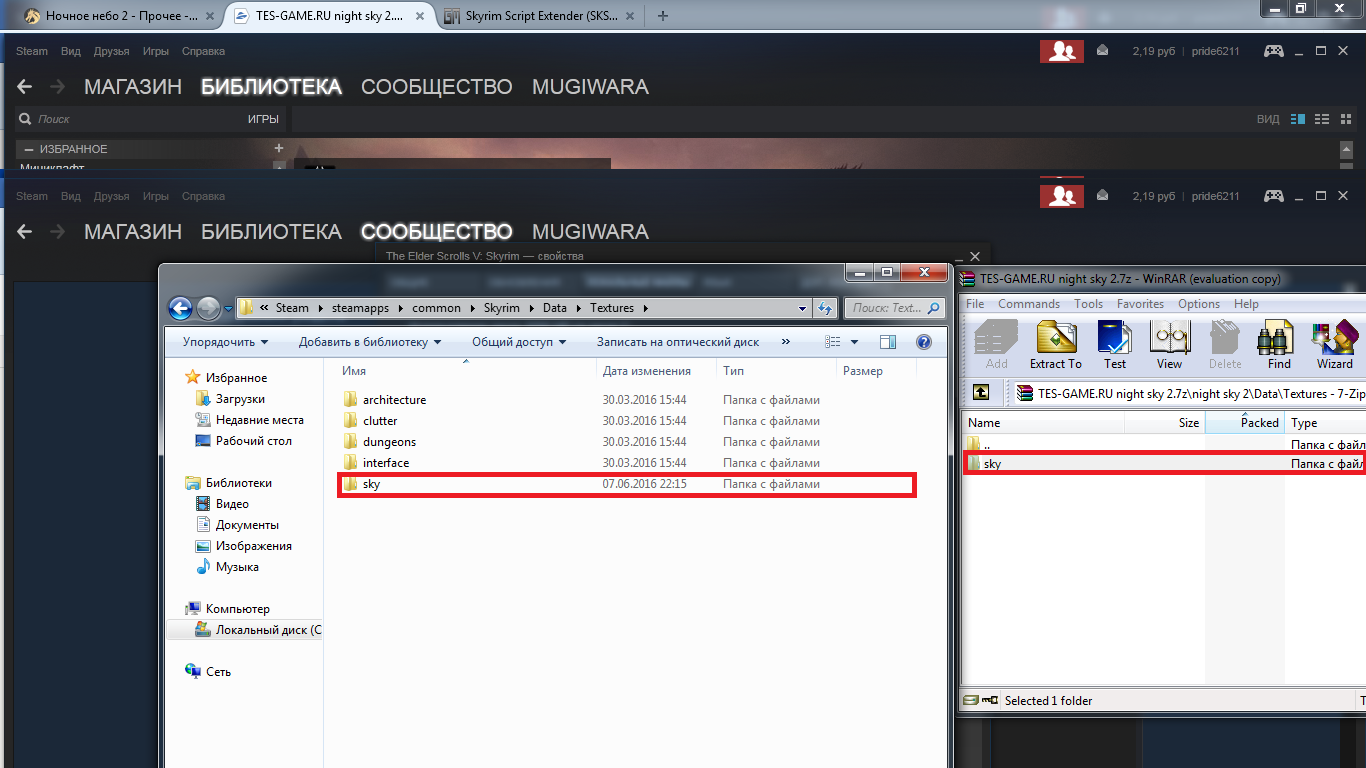
Task: Go to БИБЛИОТЕКА in Steam Community window
Action: tap(271, 232)
